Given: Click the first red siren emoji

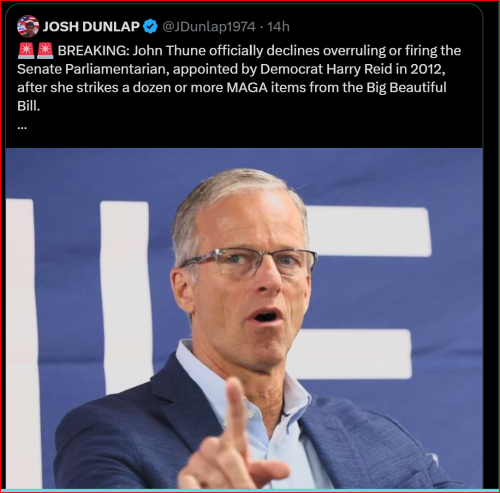Looking at the screenshot, I should click(x=26, y=51).
